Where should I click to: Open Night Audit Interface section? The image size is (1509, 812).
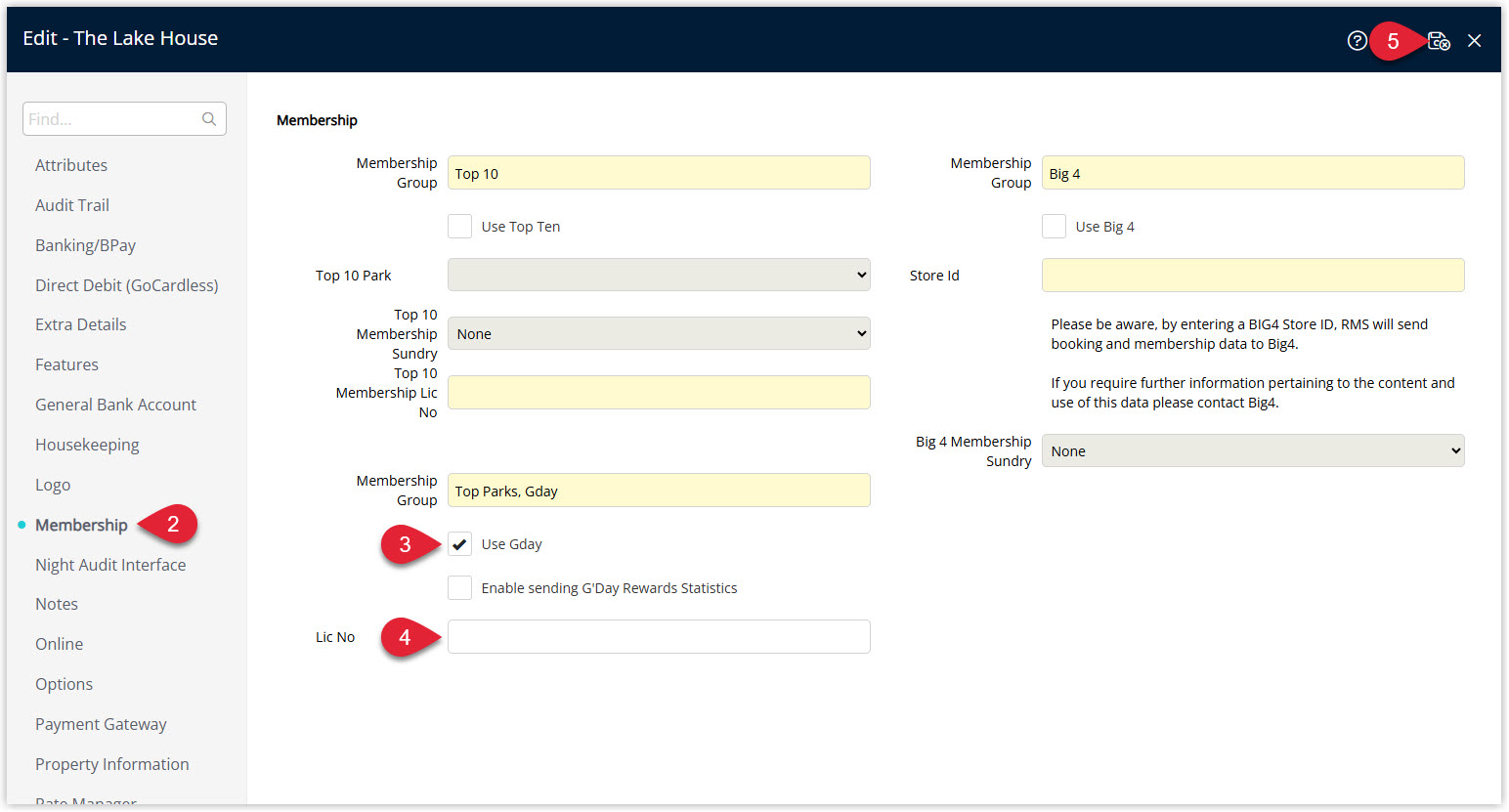110,565
